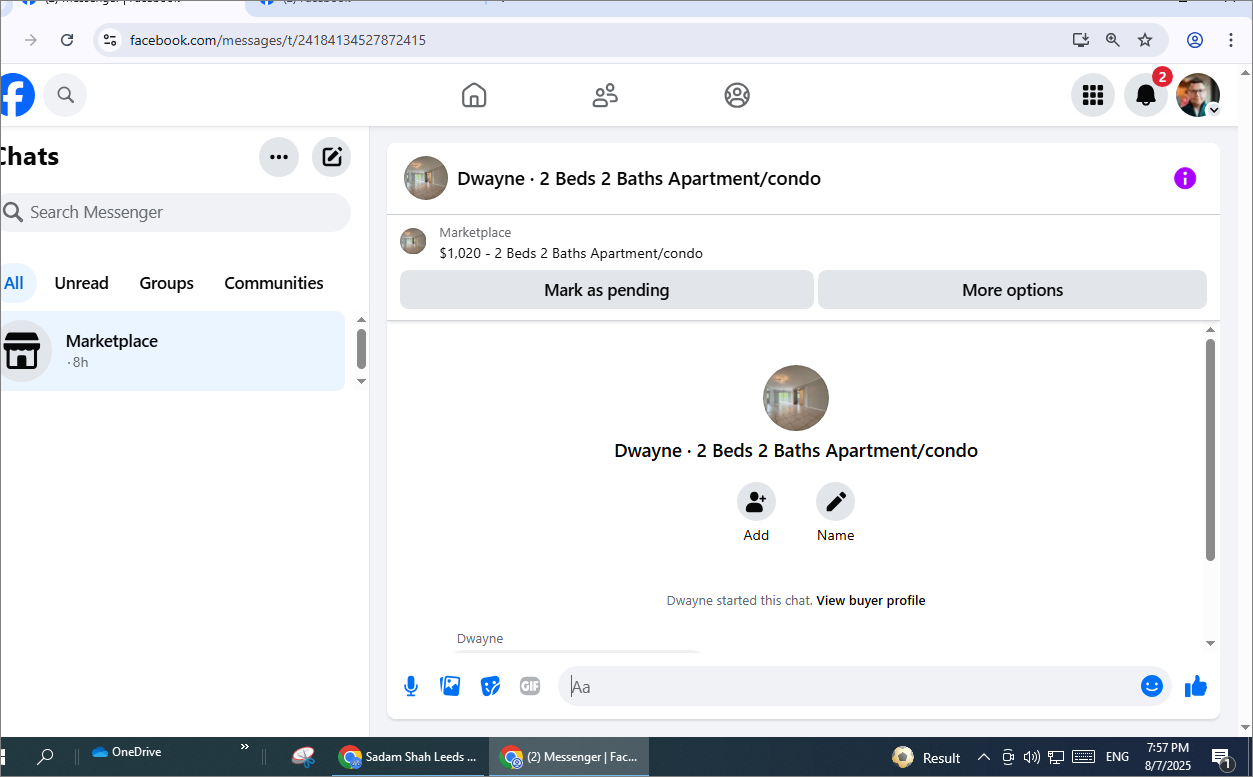Click the browser reload button
1253x777 pixels.
click(67, 40)
